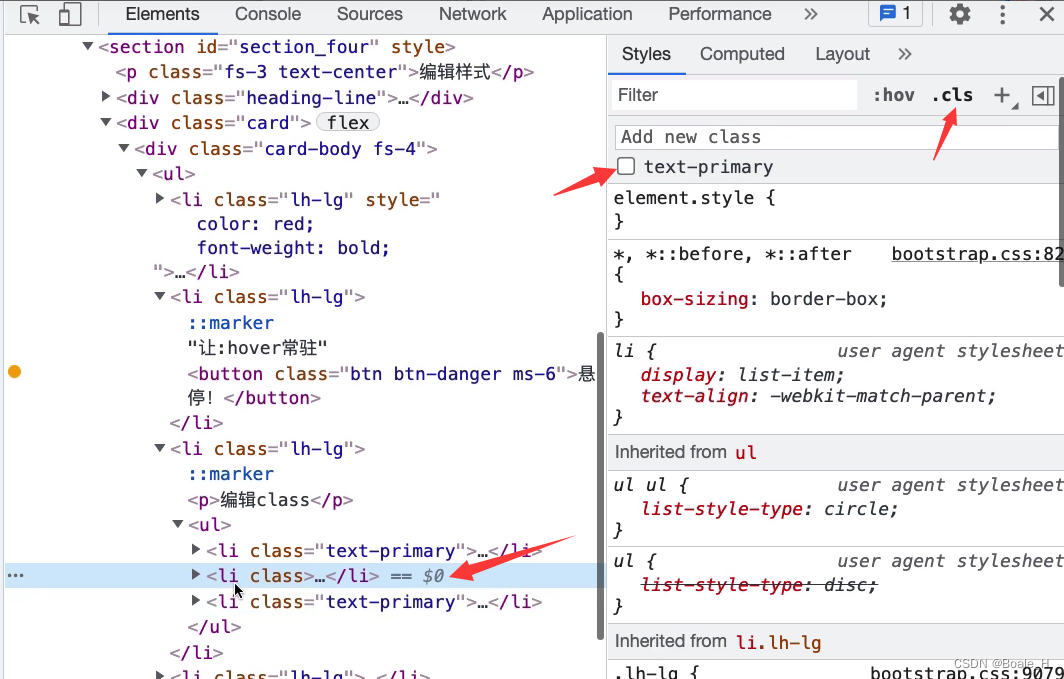Viewport: 1064px width, 679px height.
Task: Show more Styles pane tabs chevron
Action: point(905,54)
